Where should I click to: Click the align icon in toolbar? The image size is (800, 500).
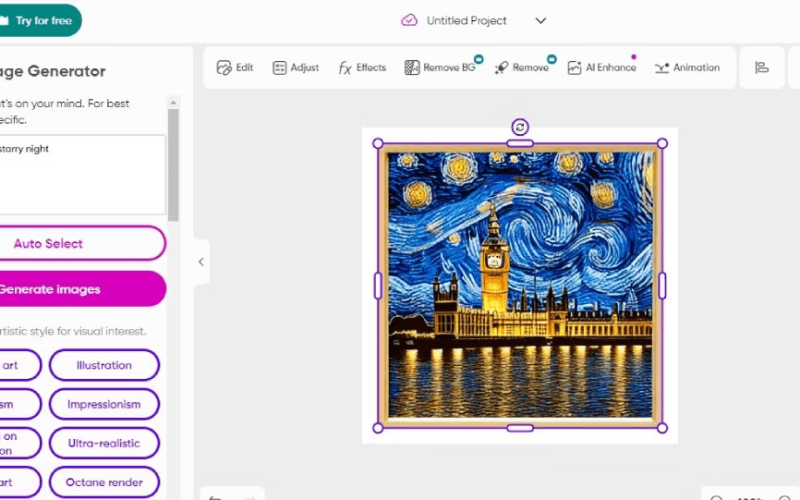click(762, 67)
